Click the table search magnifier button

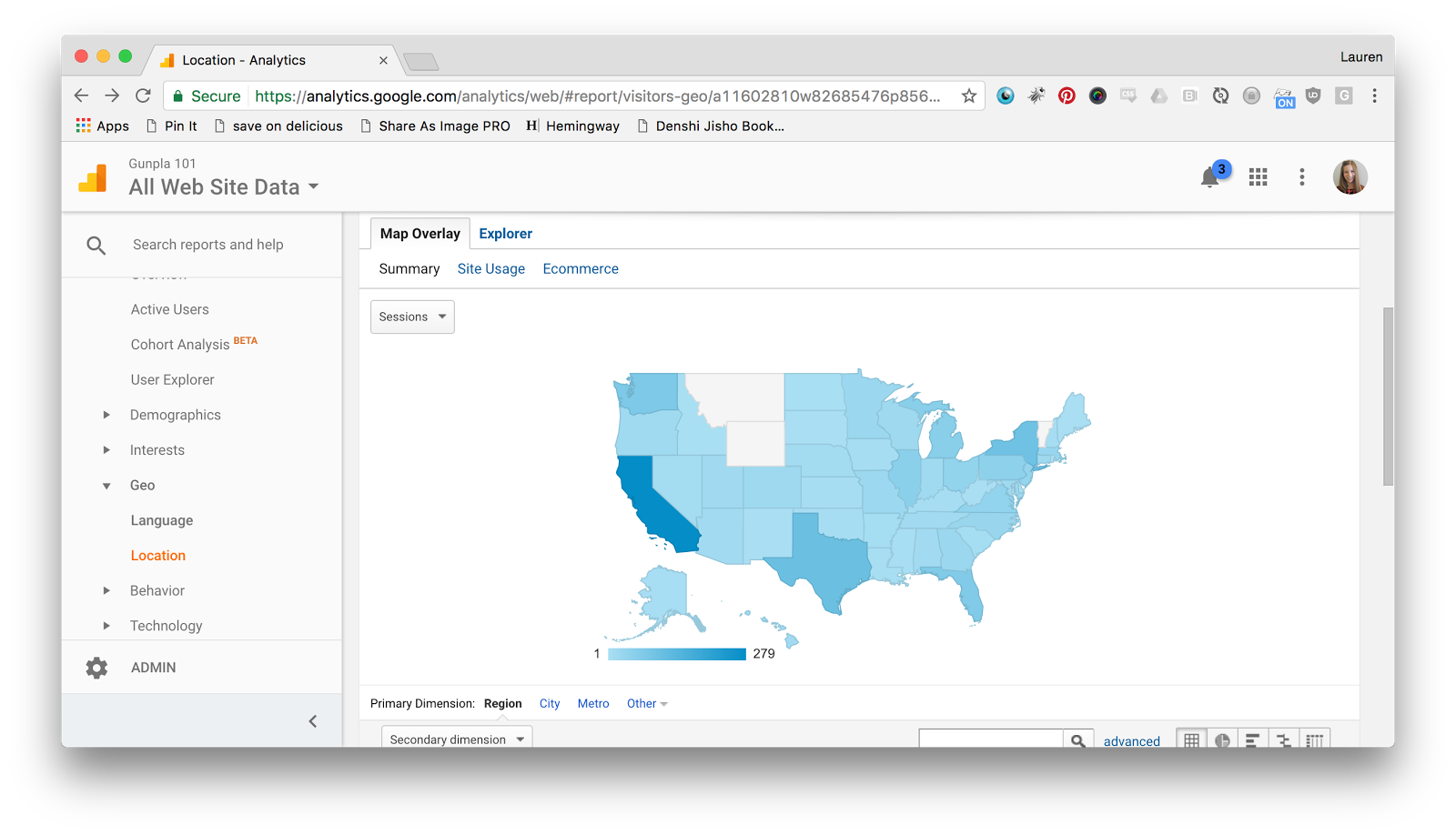tap(1078, 740)
